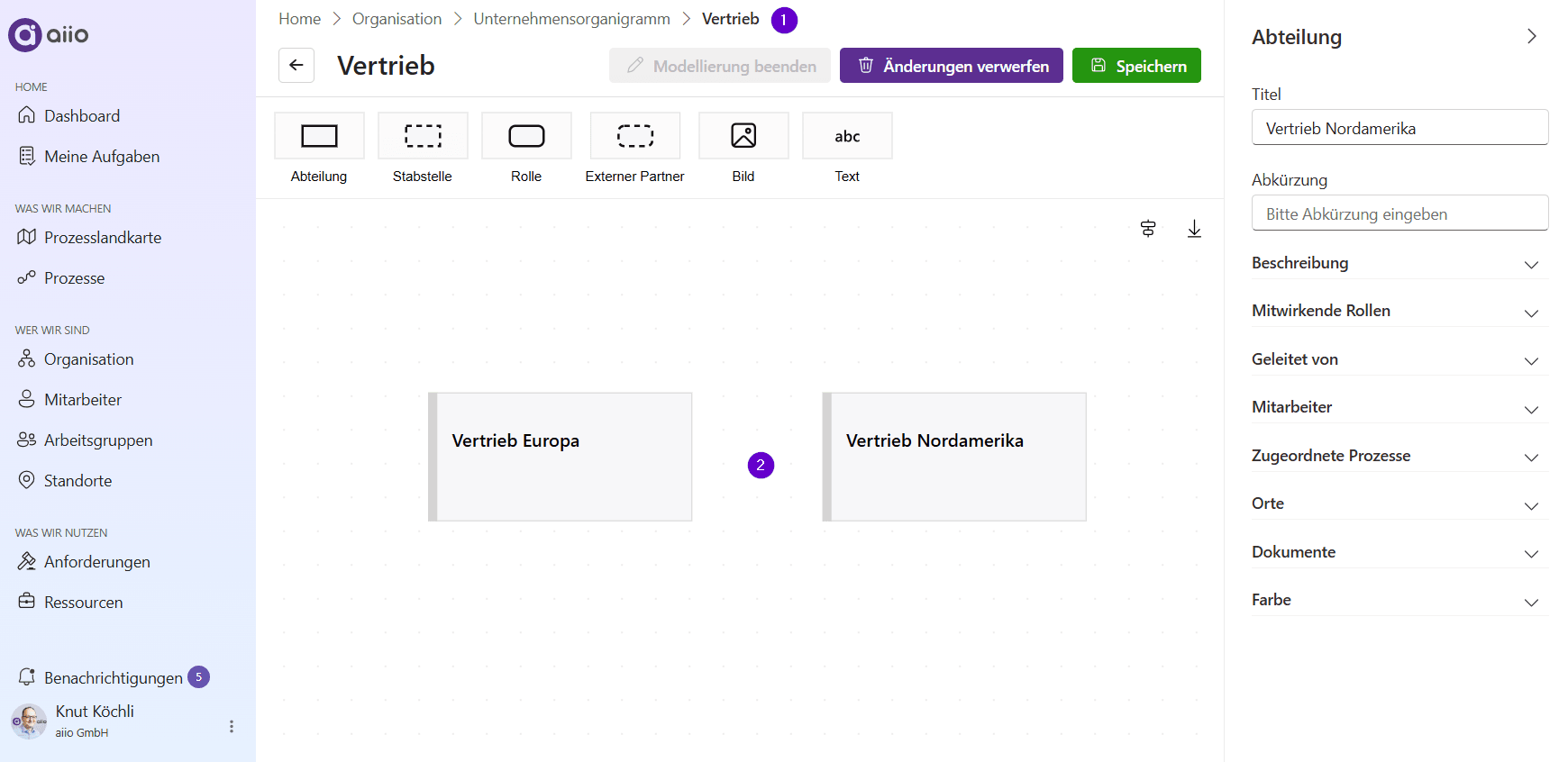Open user menu three-dot icon

click(x=232, y=726)
